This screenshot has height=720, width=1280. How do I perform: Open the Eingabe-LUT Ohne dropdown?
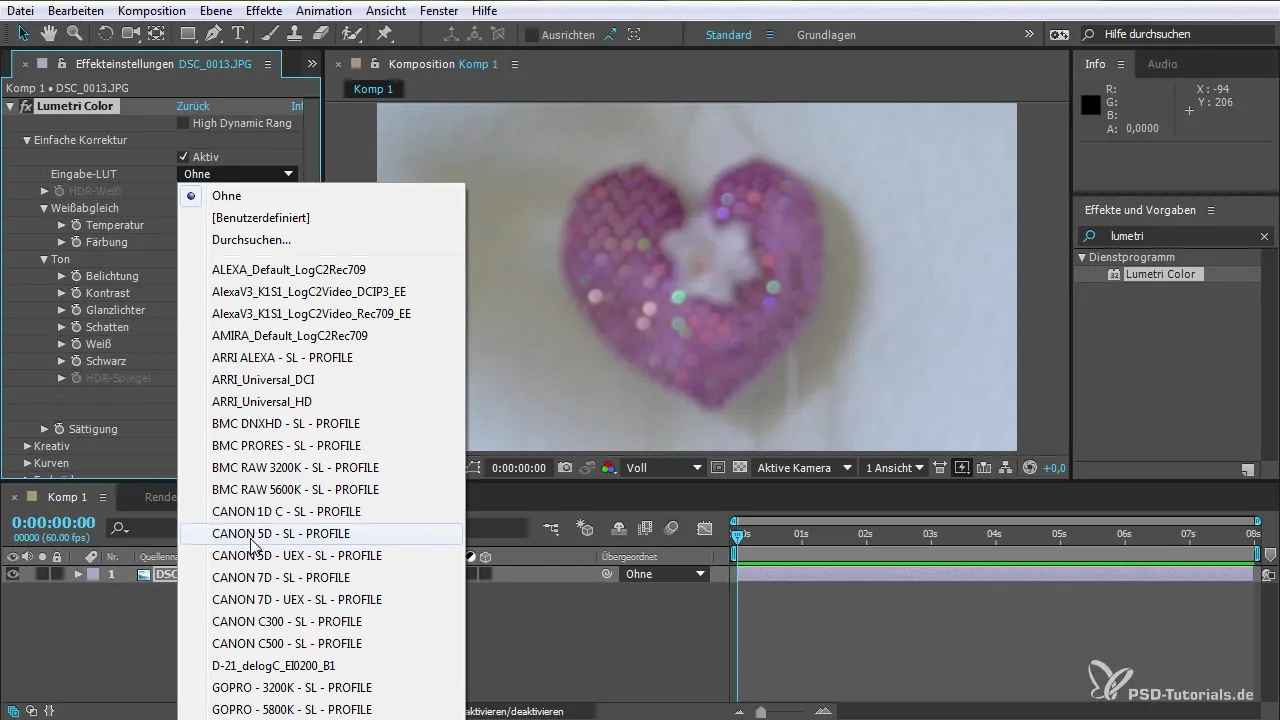pos(238,174)
